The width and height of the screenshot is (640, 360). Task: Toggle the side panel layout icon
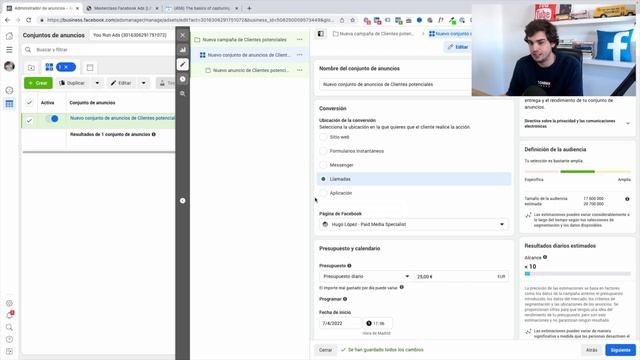point(321,34)
